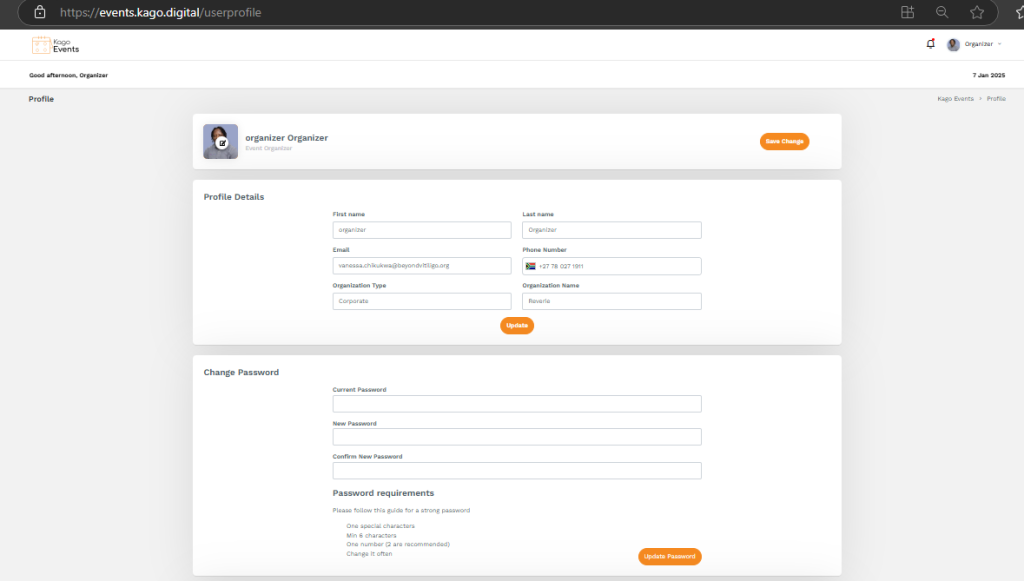Open the phone country flag selector
The width and height of the screenshot is (1024, 581).
click(531, 266)
